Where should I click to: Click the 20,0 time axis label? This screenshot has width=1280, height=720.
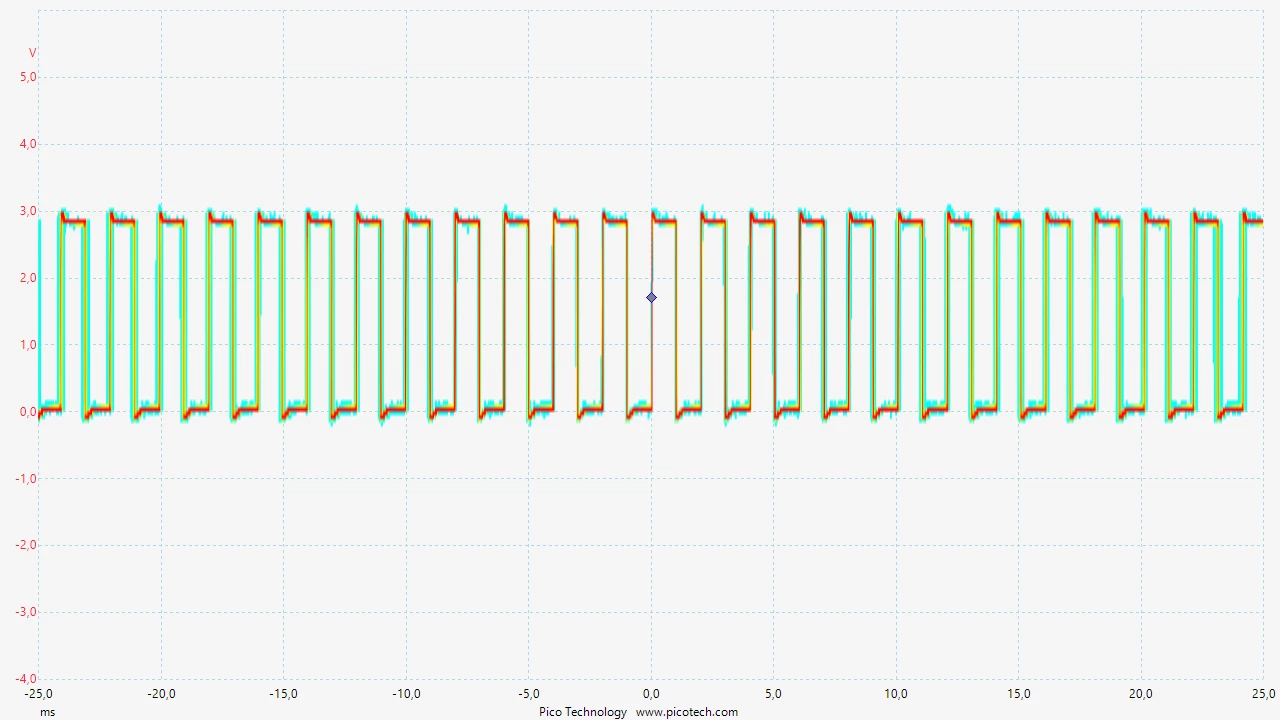click(1141, 694)
